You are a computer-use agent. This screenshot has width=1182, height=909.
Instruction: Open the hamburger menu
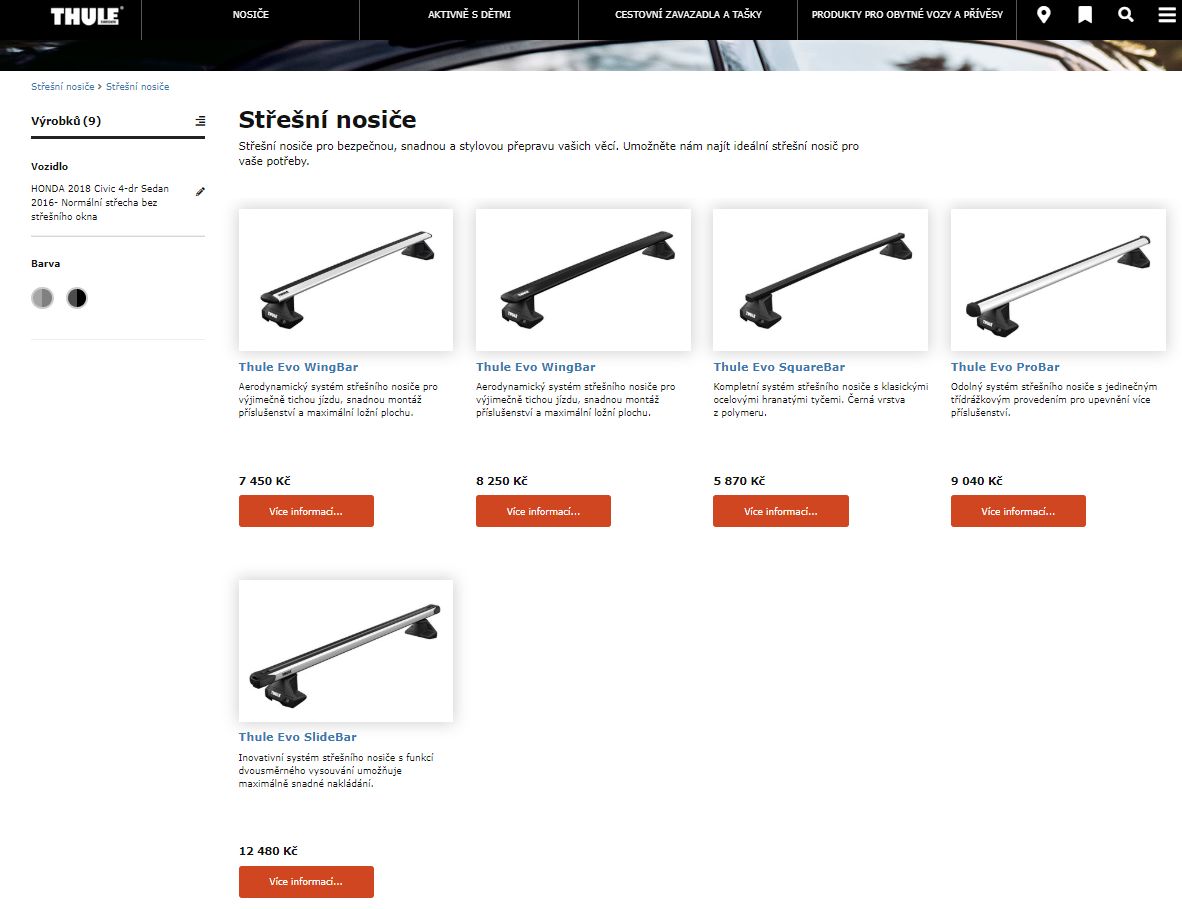coord(1166,14)
